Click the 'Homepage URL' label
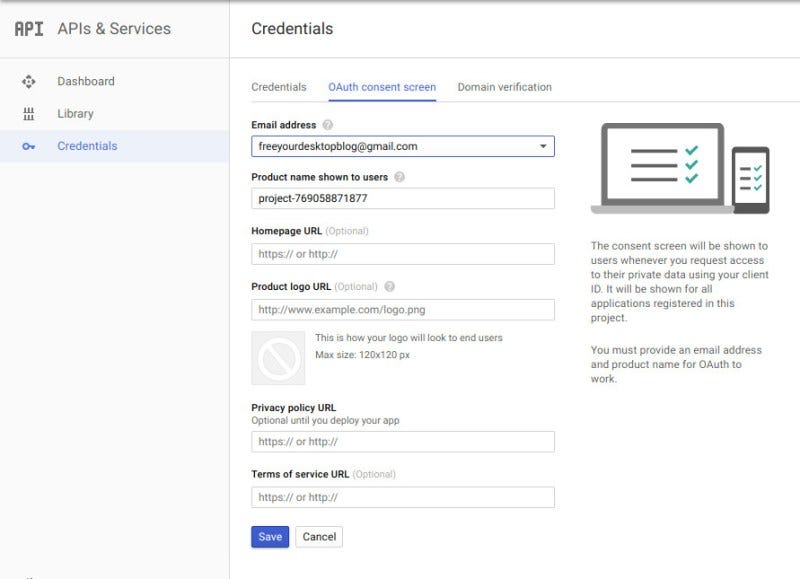This screenshot has height=579, width=800. tap(286, 231)
